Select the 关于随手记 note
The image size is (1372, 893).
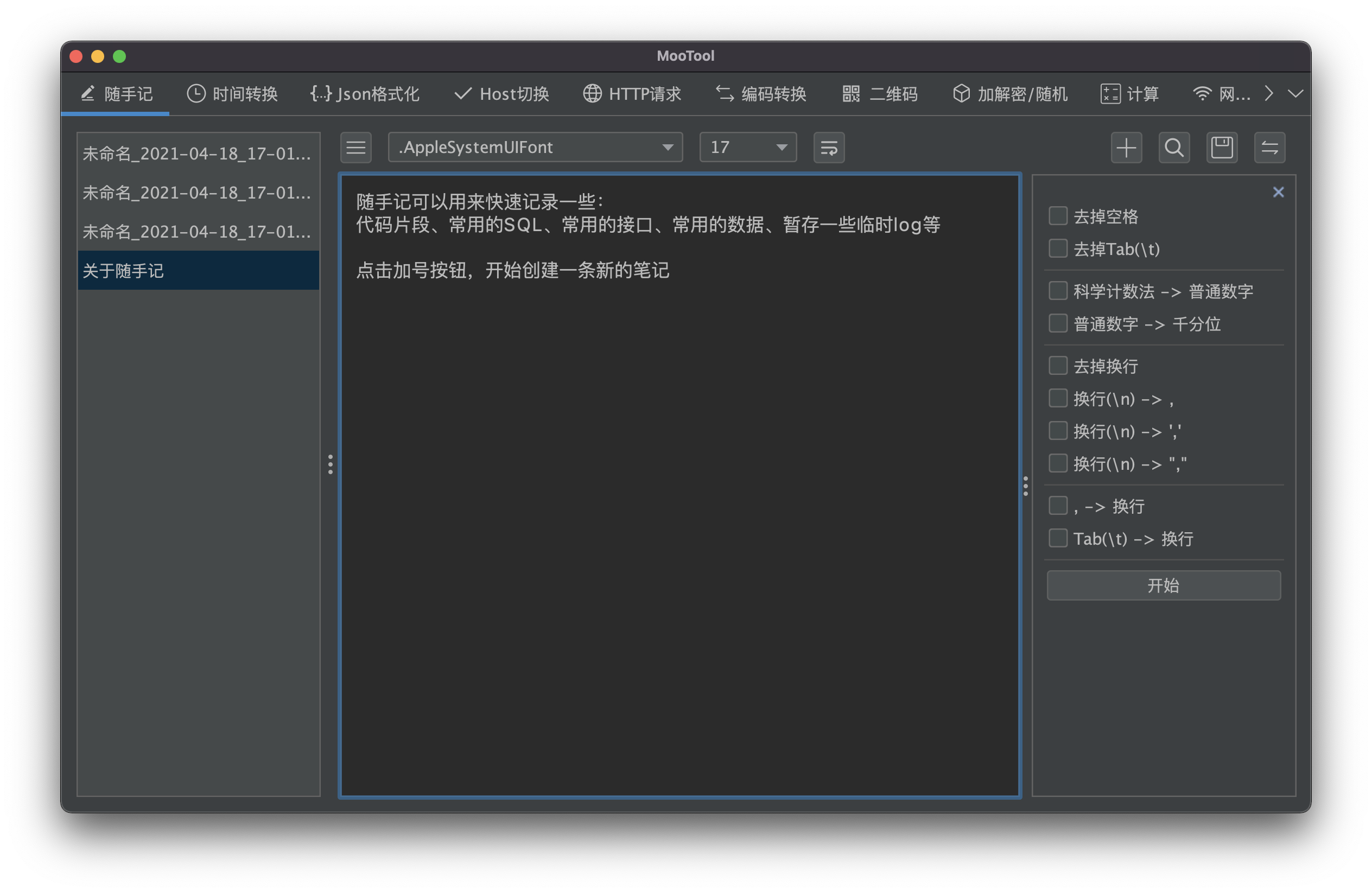pos(198,271)
